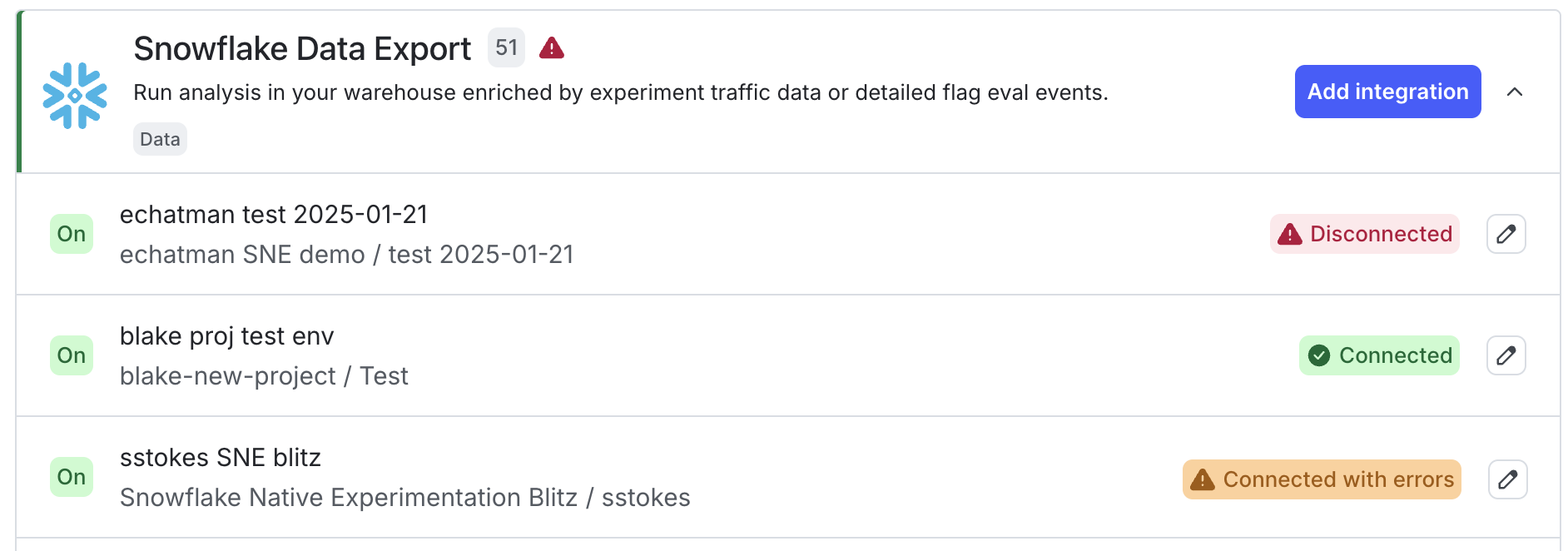Screen dimensions: 1568x551
Task: Click the green Connected status pill
Action: [x=1378, y=355]
